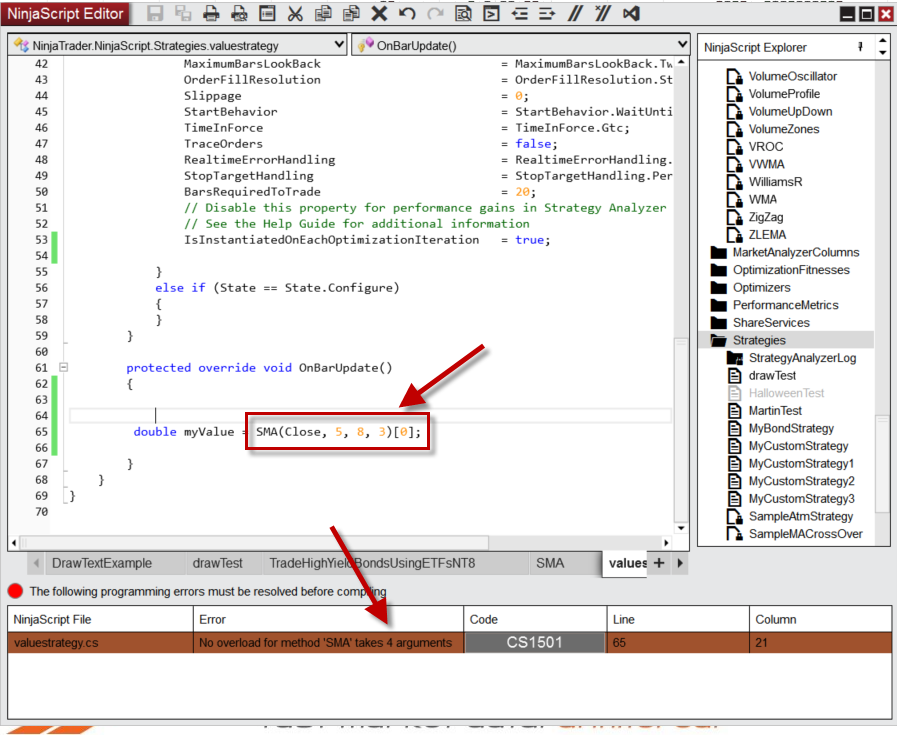The image size is (897, 735).
Task: Click the code editor scroll-up arrow
Action: tap(681, 62)
